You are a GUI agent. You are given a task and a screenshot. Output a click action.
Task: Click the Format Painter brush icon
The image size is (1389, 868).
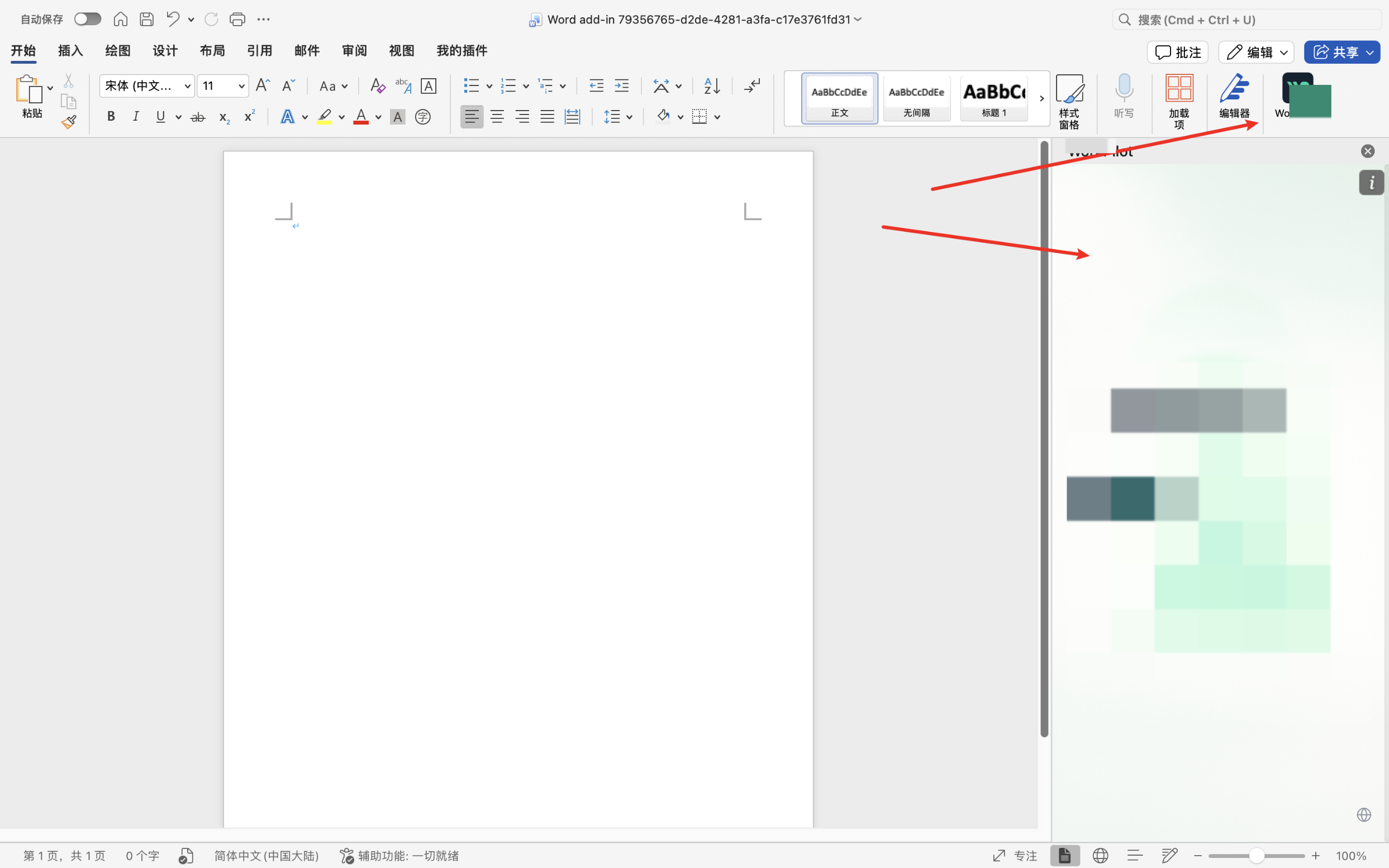coord(69,122)
